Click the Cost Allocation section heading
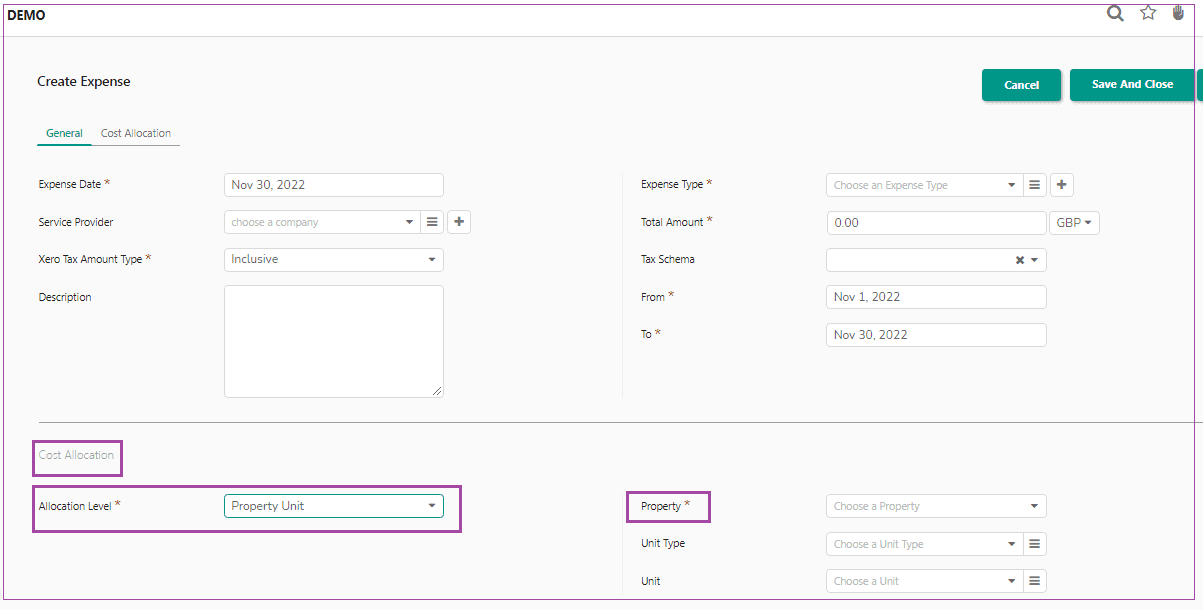Viewport: 1203px width, 610px height. coord(77,455)
